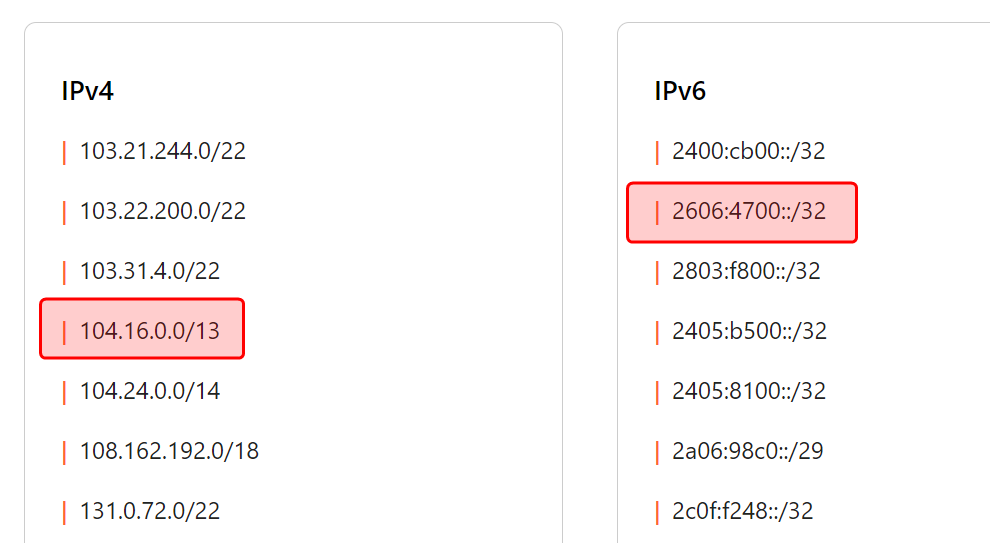Click the orange marker before 2400:cb00::/32
This screenshot has width=990, height=543.
[x=657, y=152]
